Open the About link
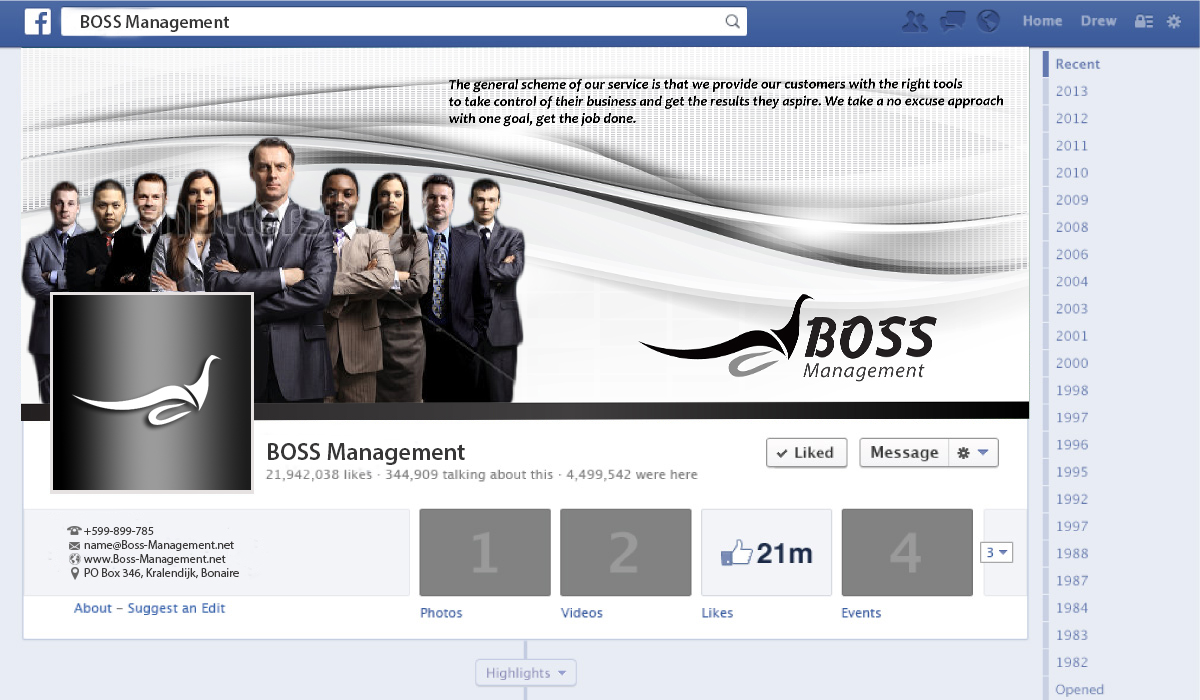 tap(93, 608)
